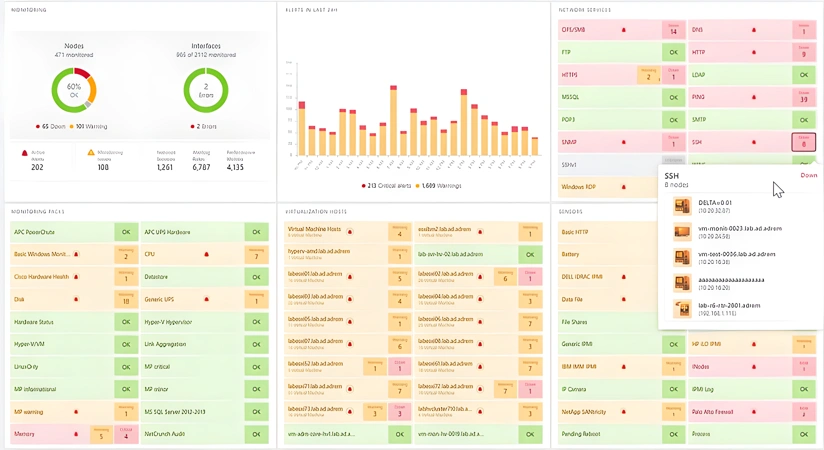Click the 202 active alerts value
Viewport: 824px width, 450px height.
(x=37, y=167)
